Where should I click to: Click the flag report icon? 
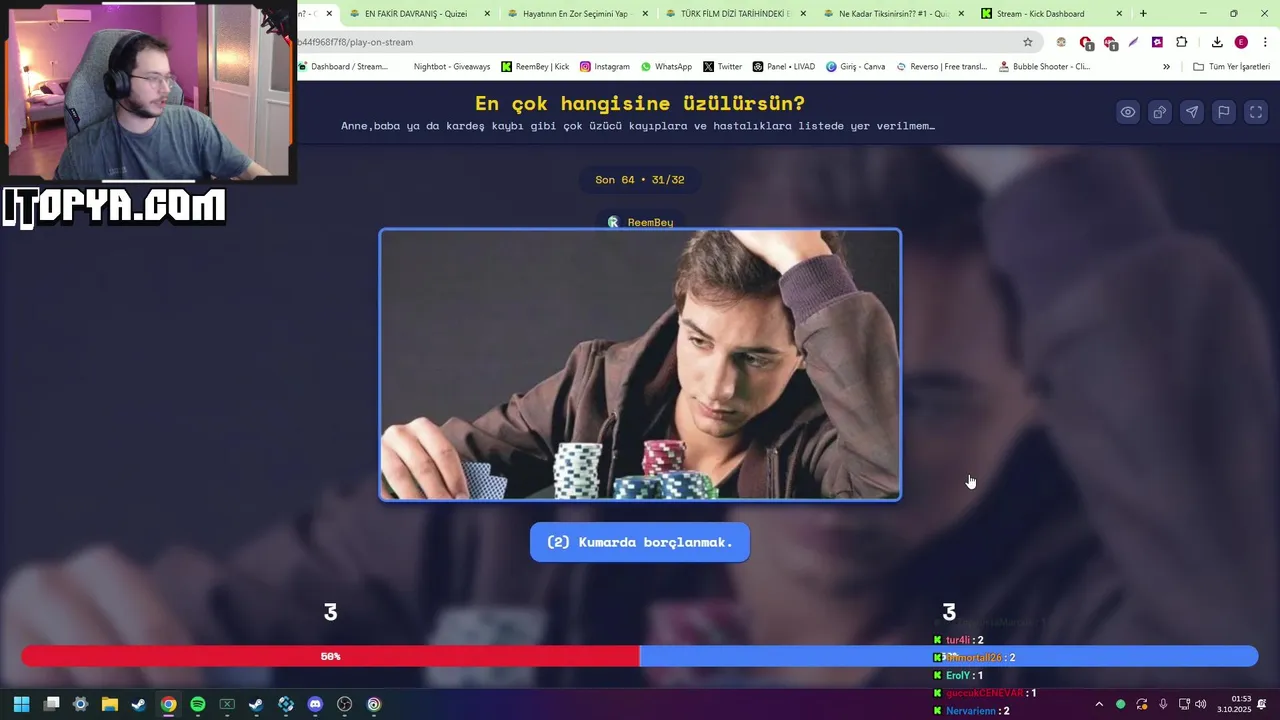tap(1224, 112)
